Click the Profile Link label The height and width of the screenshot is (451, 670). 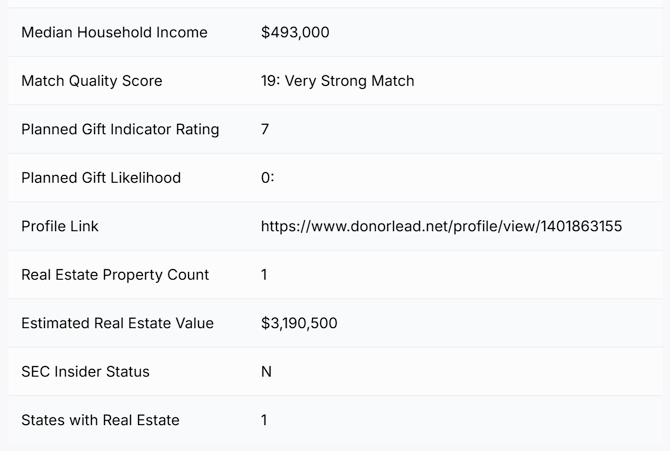[60, 226]
